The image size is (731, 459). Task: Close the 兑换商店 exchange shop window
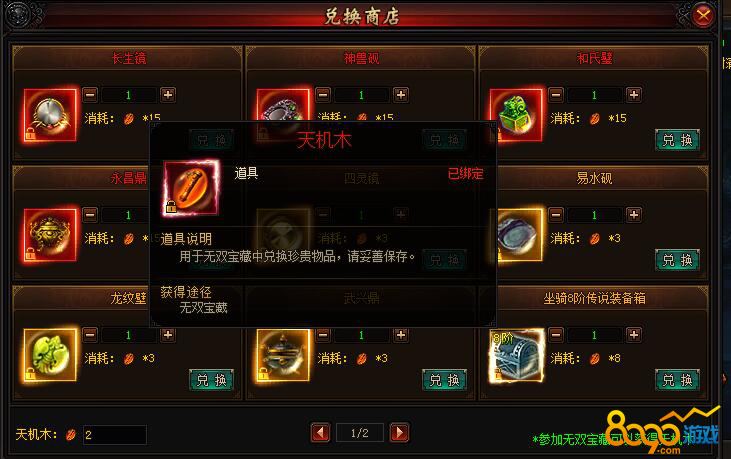point(703,16)
